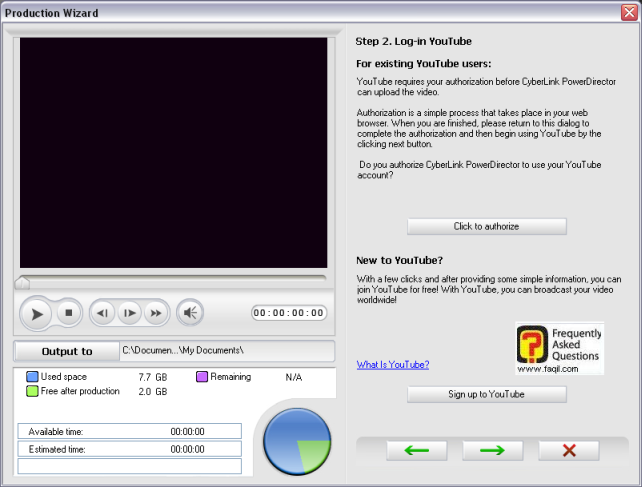Move the preview seek slider thumb
The image size is (642, 487).
point(22,283)
